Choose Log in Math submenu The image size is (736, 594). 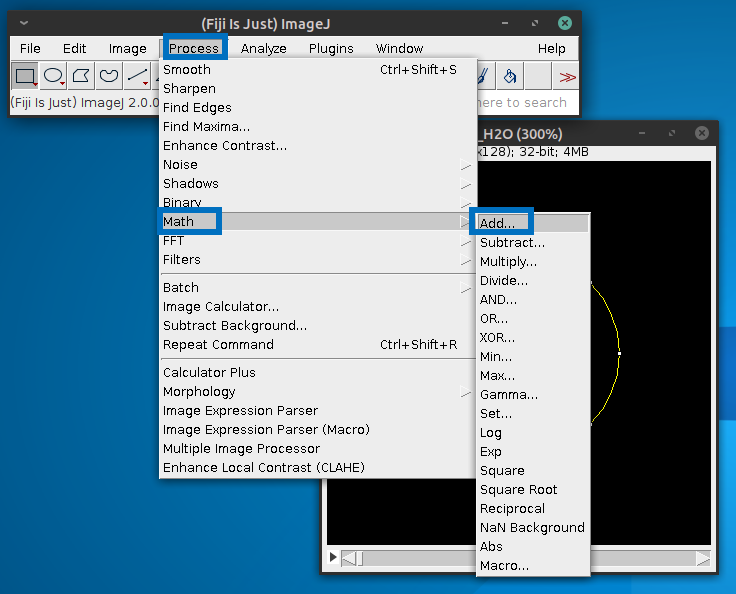click(533, 433)
